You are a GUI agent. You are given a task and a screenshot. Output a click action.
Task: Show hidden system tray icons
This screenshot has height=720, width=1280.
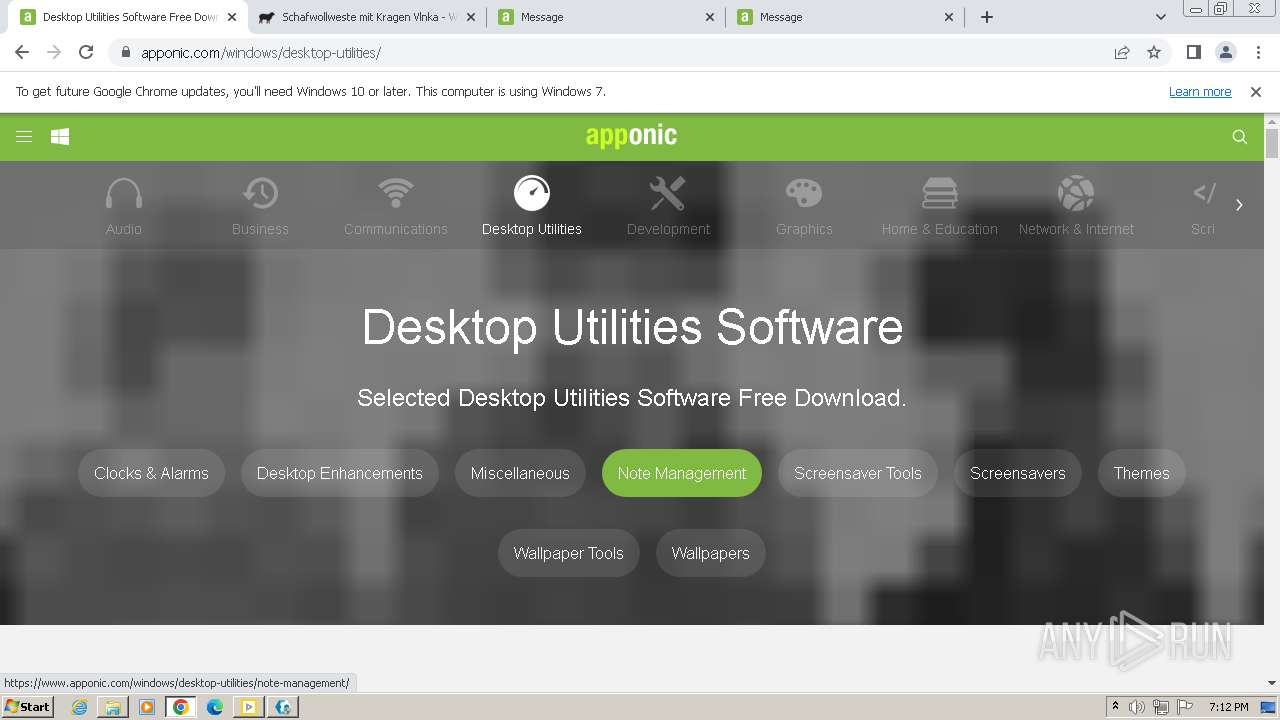pos(1115,707)
